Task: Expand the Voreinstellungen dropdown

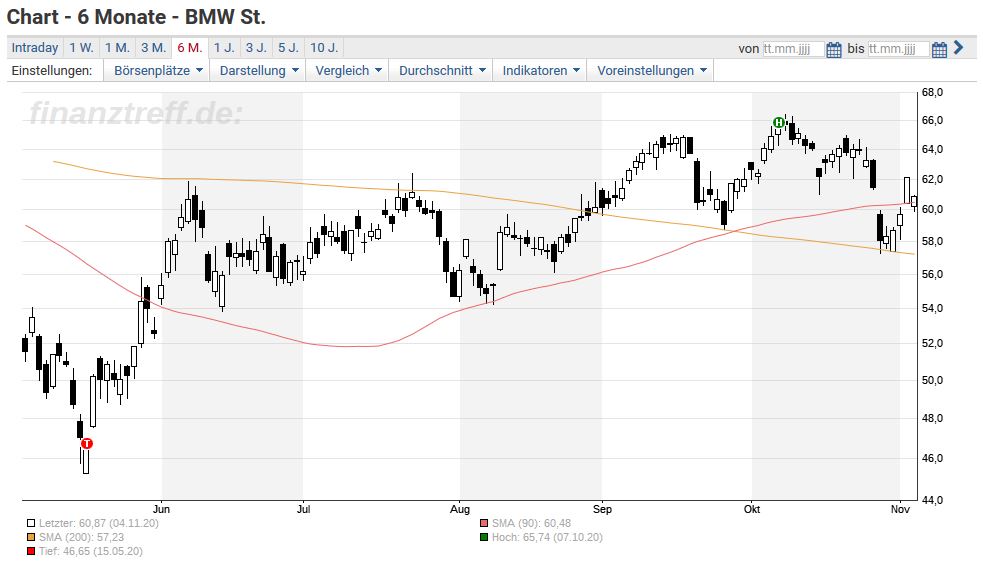Action: (x=651, y=71)
